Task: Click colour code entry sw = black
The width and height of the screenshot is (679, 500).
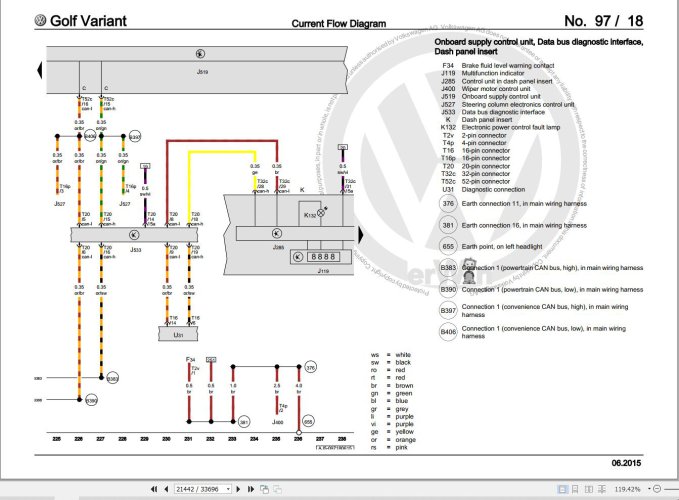Action: coord(391,362)
